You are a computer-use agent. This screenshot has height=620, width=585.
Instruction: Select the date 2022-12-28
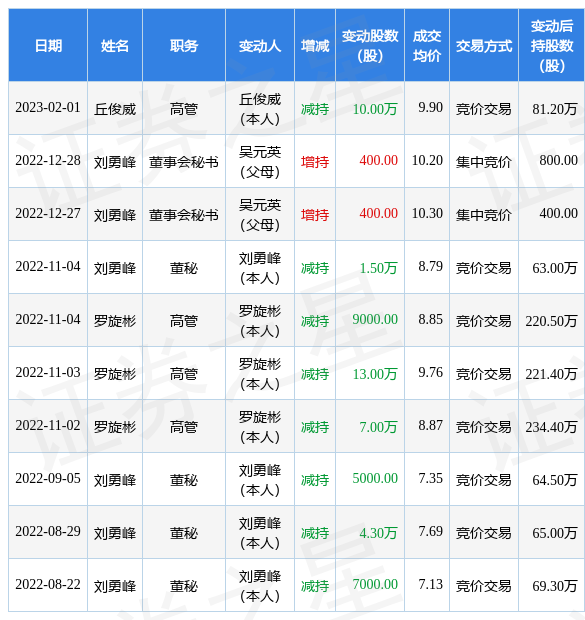point(48,161)
